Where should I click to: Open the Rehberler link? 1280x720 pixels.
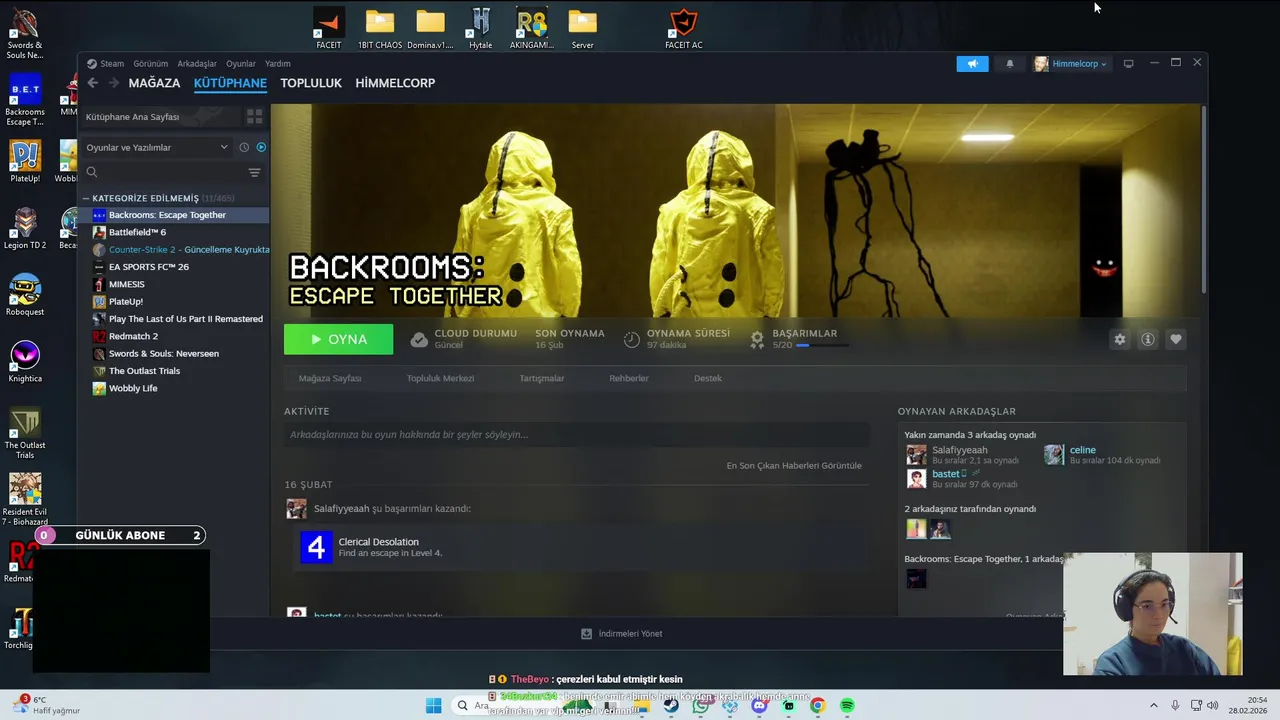pyautogui.click(x=629, y=378)
